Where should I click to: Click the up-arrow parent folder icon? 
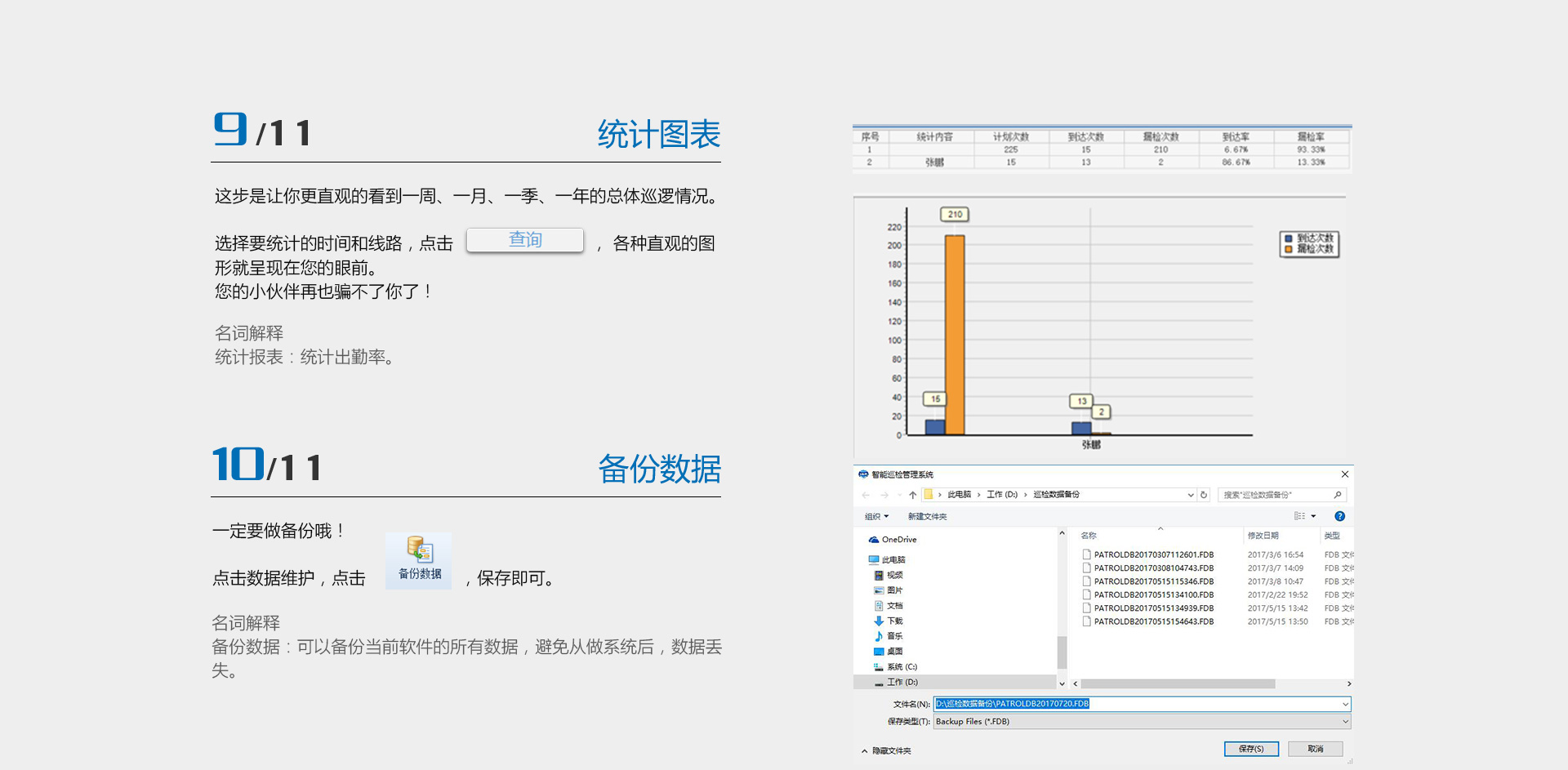[x=912, y=495]
